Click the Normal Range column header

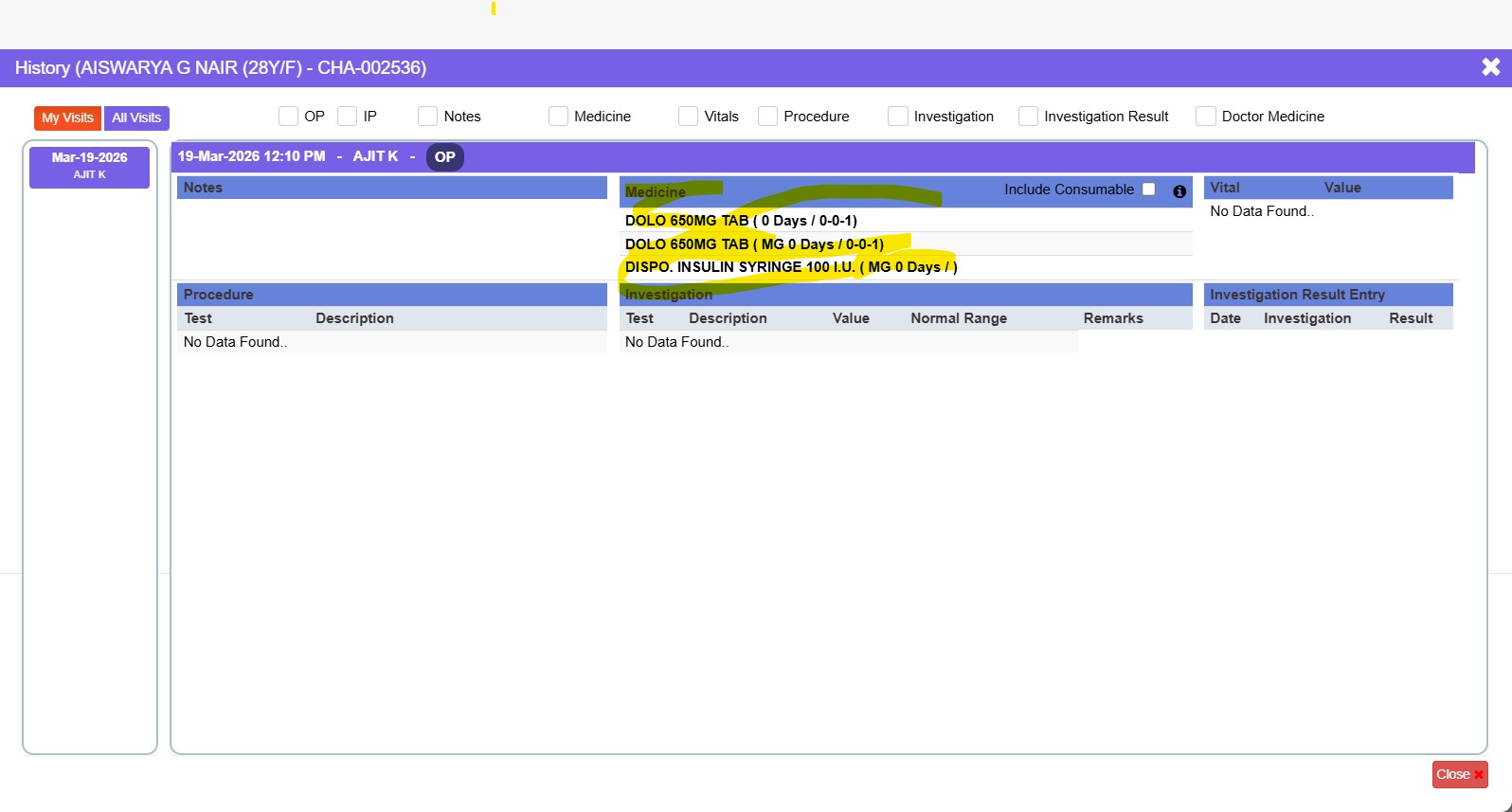[959, 318]
